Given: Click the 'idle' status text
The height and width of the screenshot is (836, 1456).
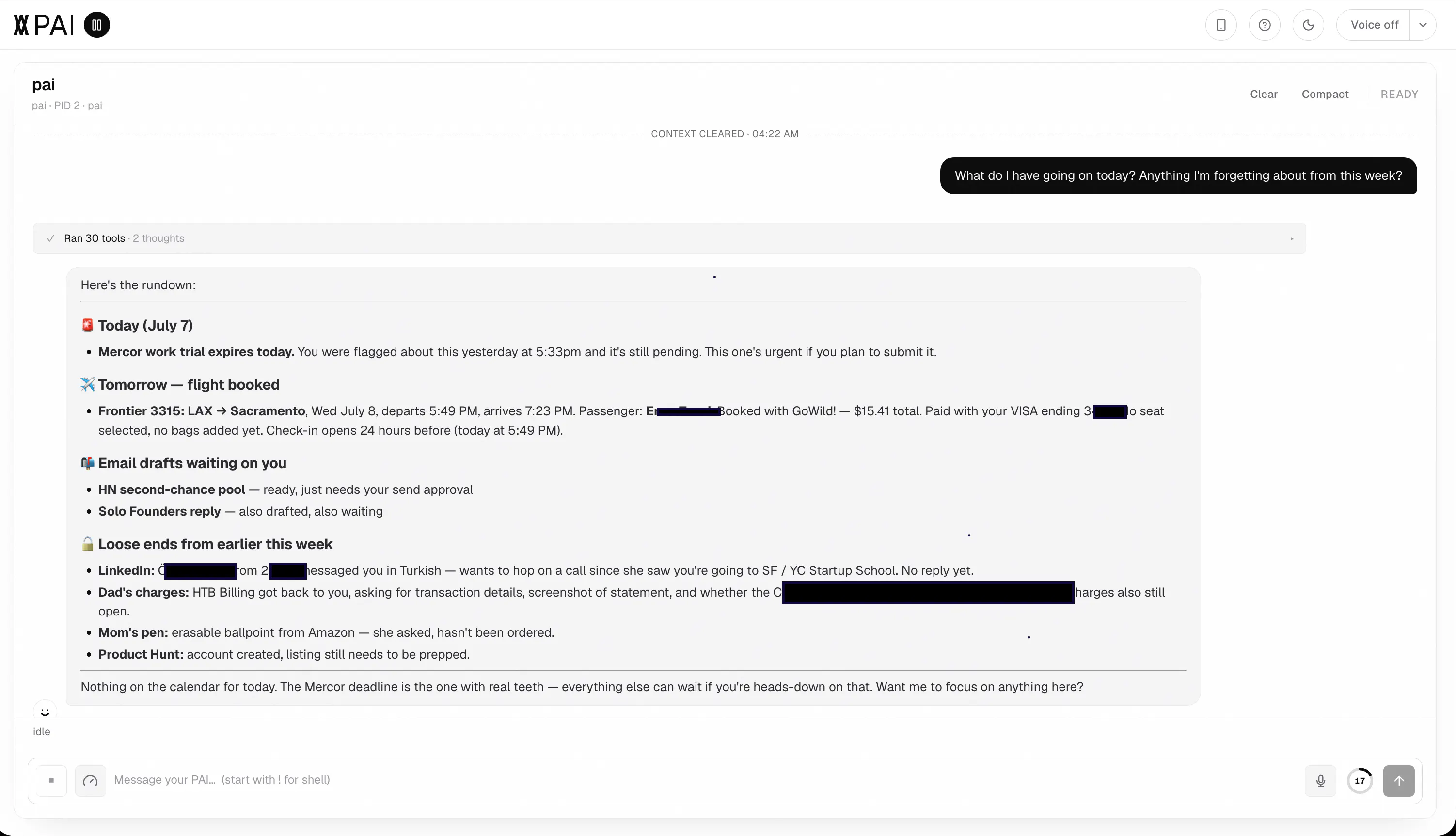Looking at the screenshot, I should click(x=41, y=731).
